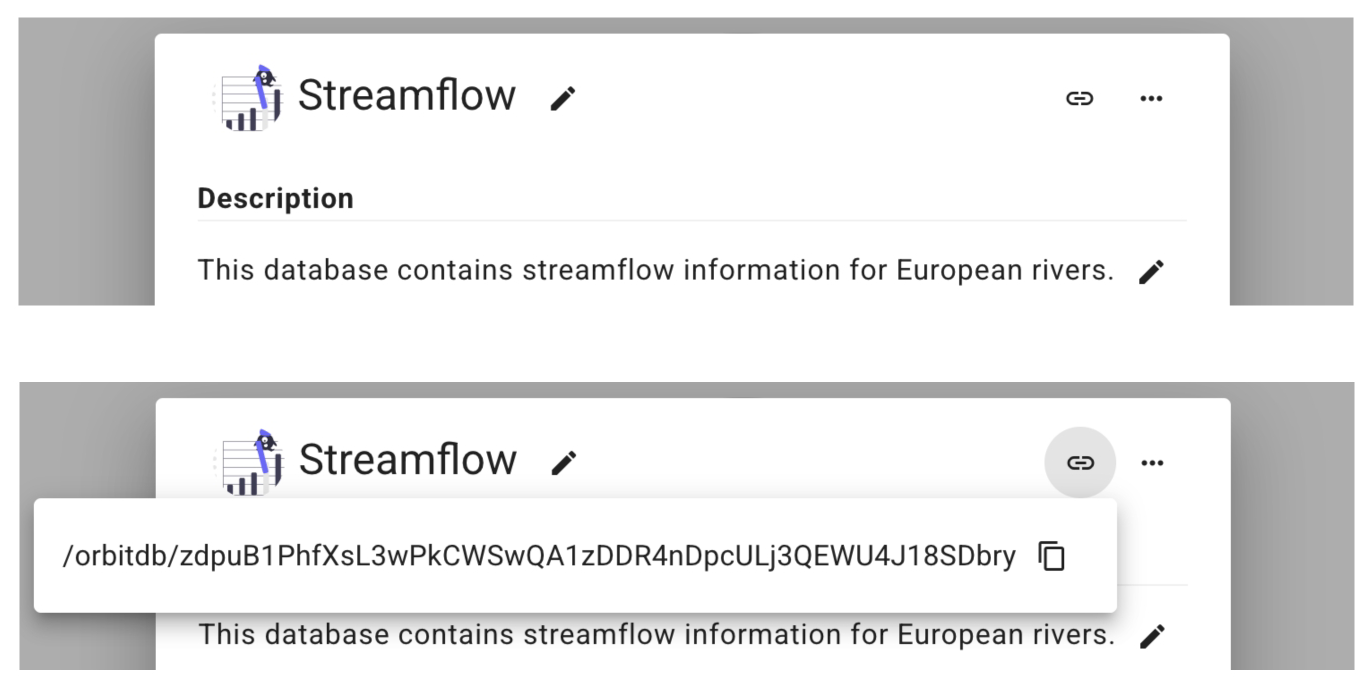Screen dimensions: 1370x690
Task: Click the /orbitdb/ address text in the popup
Action: [x=538, y=557]
